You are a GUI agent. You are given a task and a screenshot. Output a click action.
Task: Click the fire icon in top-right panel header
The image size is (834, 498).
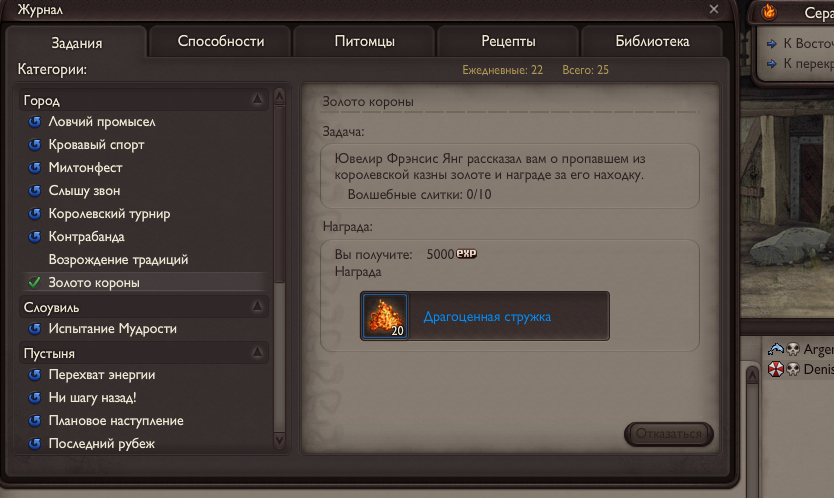pos(769,11)
